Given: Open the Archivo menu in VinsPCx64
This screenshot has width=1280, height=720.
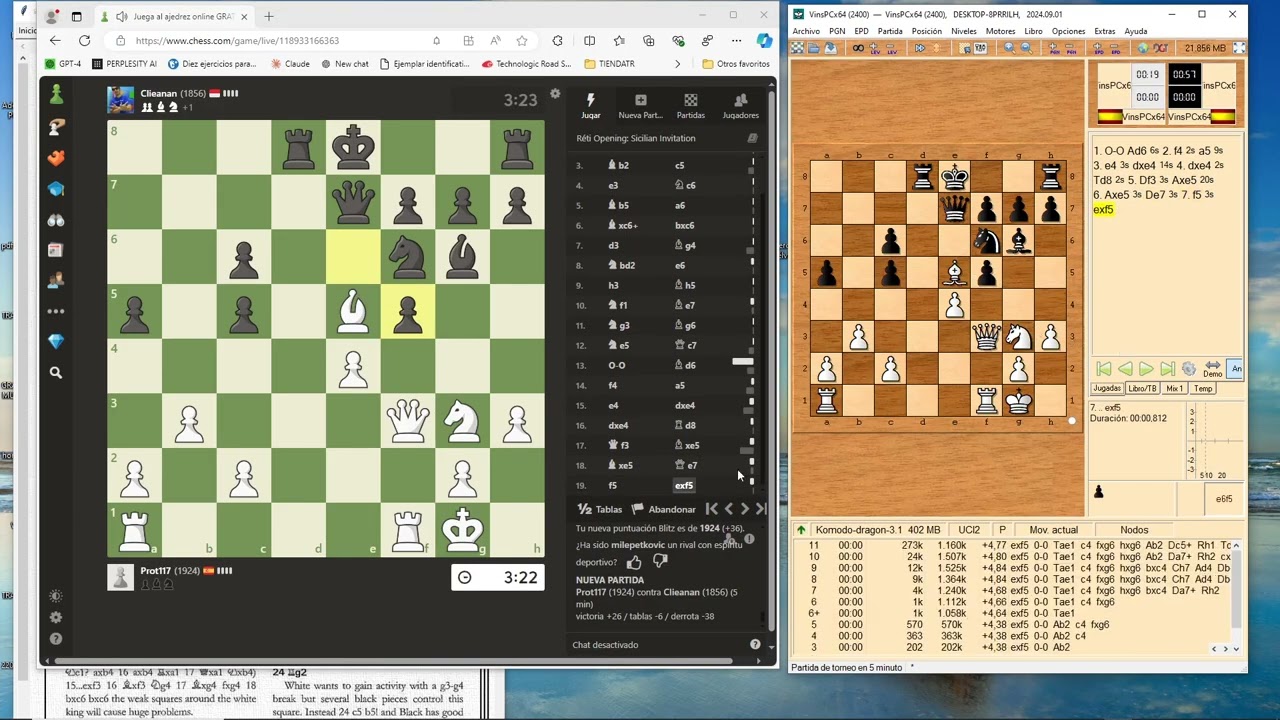Looking at the screenshot, I should point(806,31).
